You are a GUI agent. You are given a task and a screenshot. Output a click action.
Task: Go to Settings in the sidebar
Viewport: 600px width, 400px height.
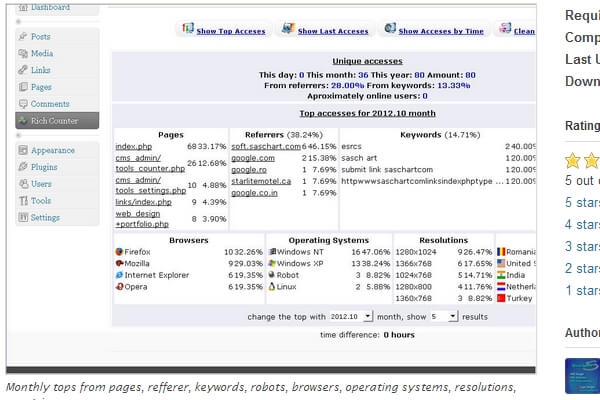tap(45, 217)
